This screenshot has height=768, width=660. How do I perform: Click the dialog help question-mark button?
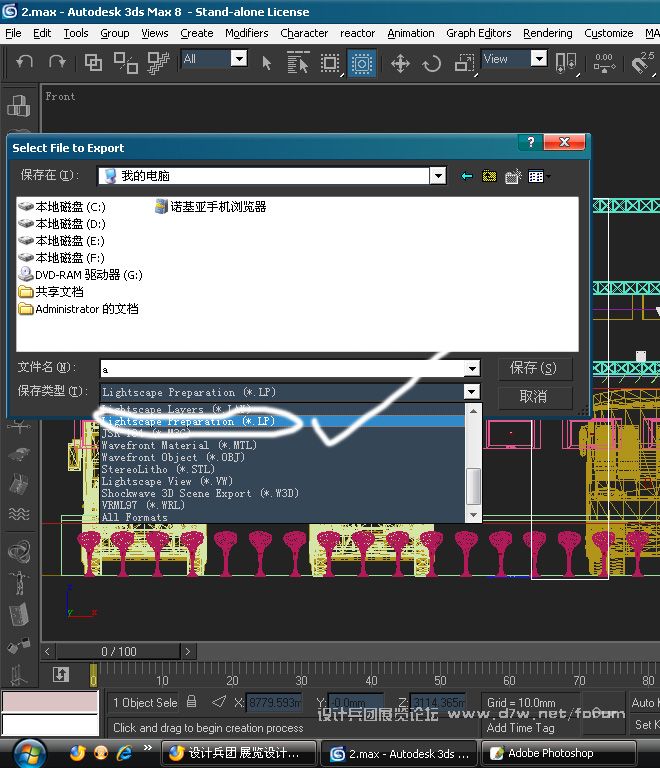(x=531, y=142)
